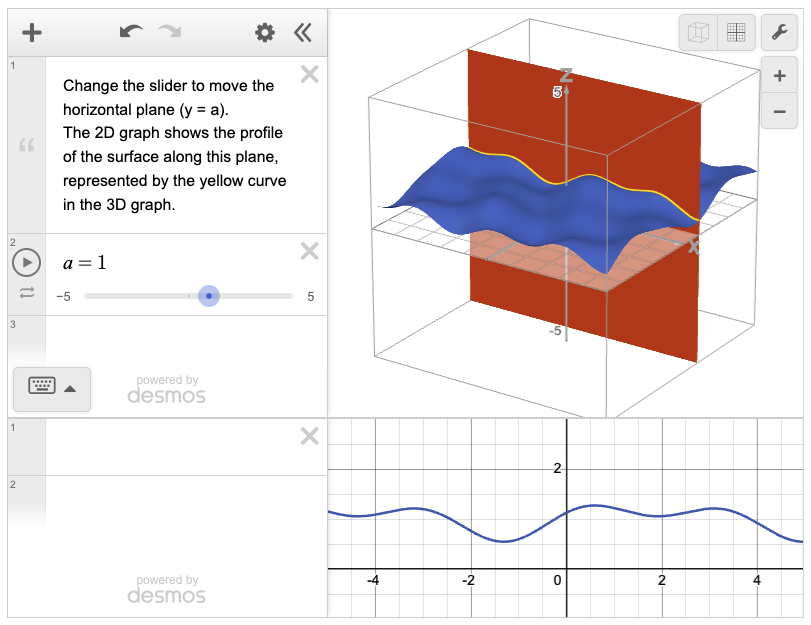Edit the slider lower limit −5
Screen dimensions: 811x625
pyautogui.click(x=63, y=297)
